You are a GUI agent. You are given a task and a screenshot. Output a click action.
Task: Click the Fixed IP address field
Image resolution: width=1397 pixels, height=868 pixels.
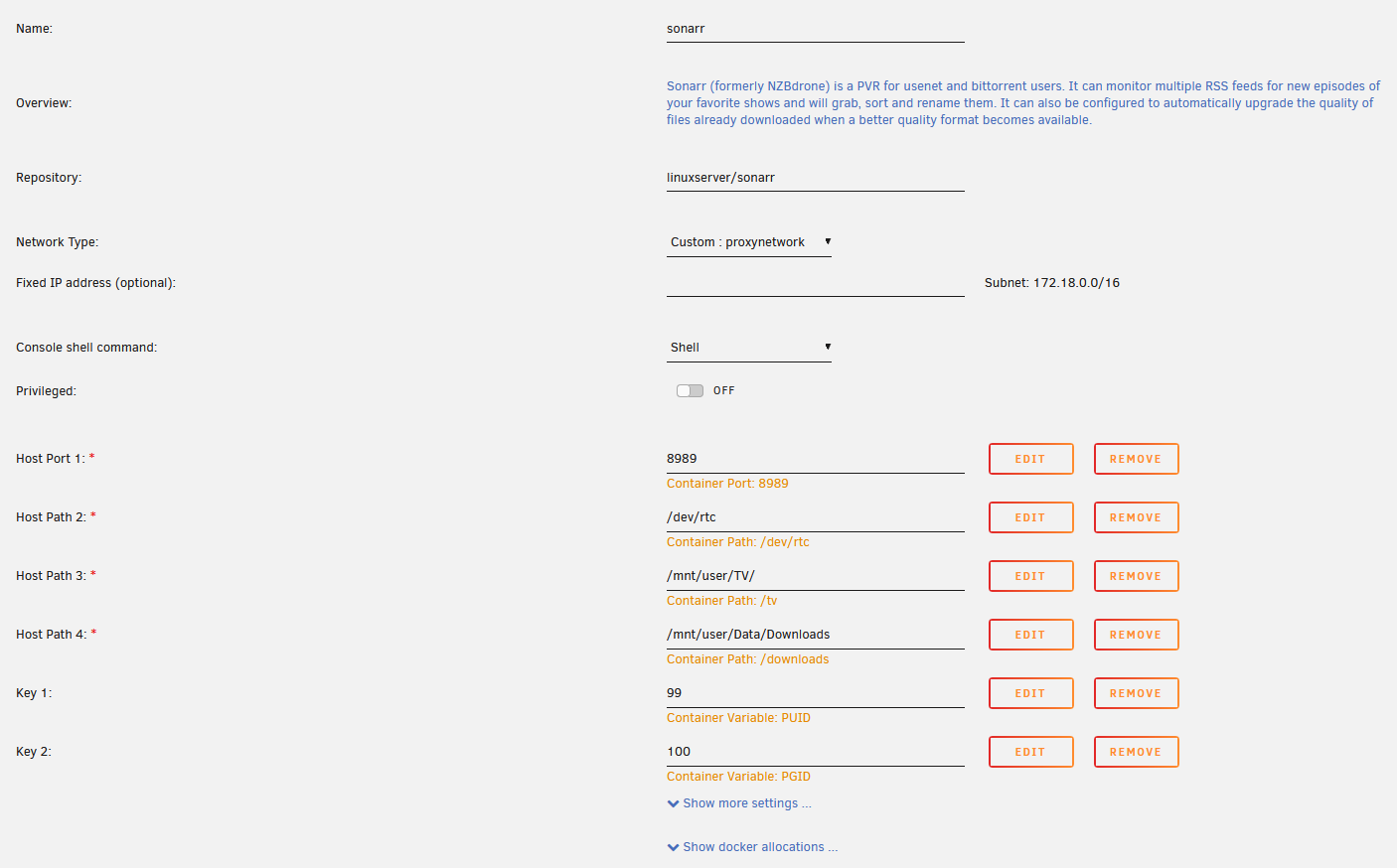[816, 283]
